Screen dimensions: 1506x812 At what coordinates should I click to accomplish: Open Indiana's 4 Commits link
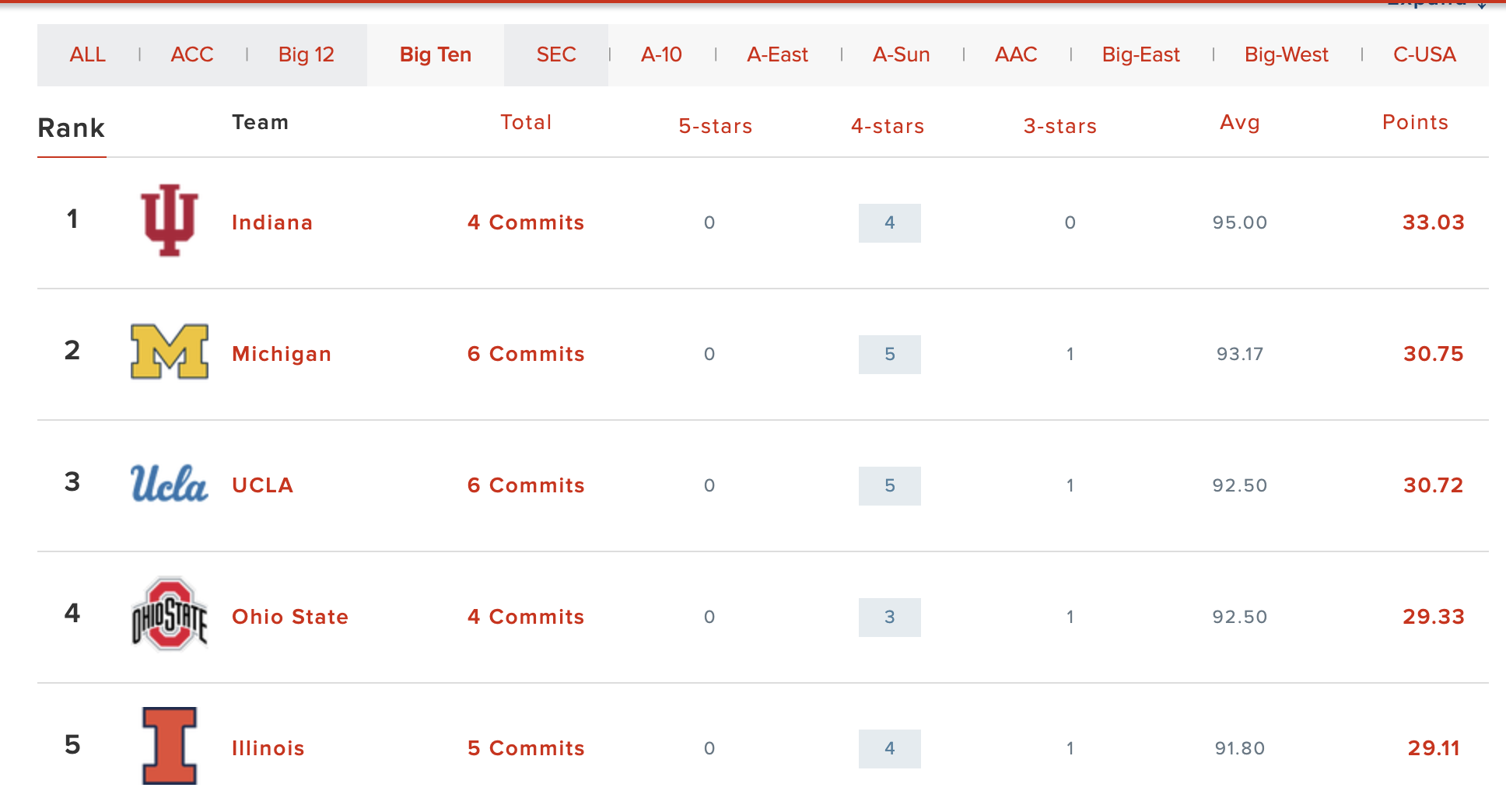525,222
